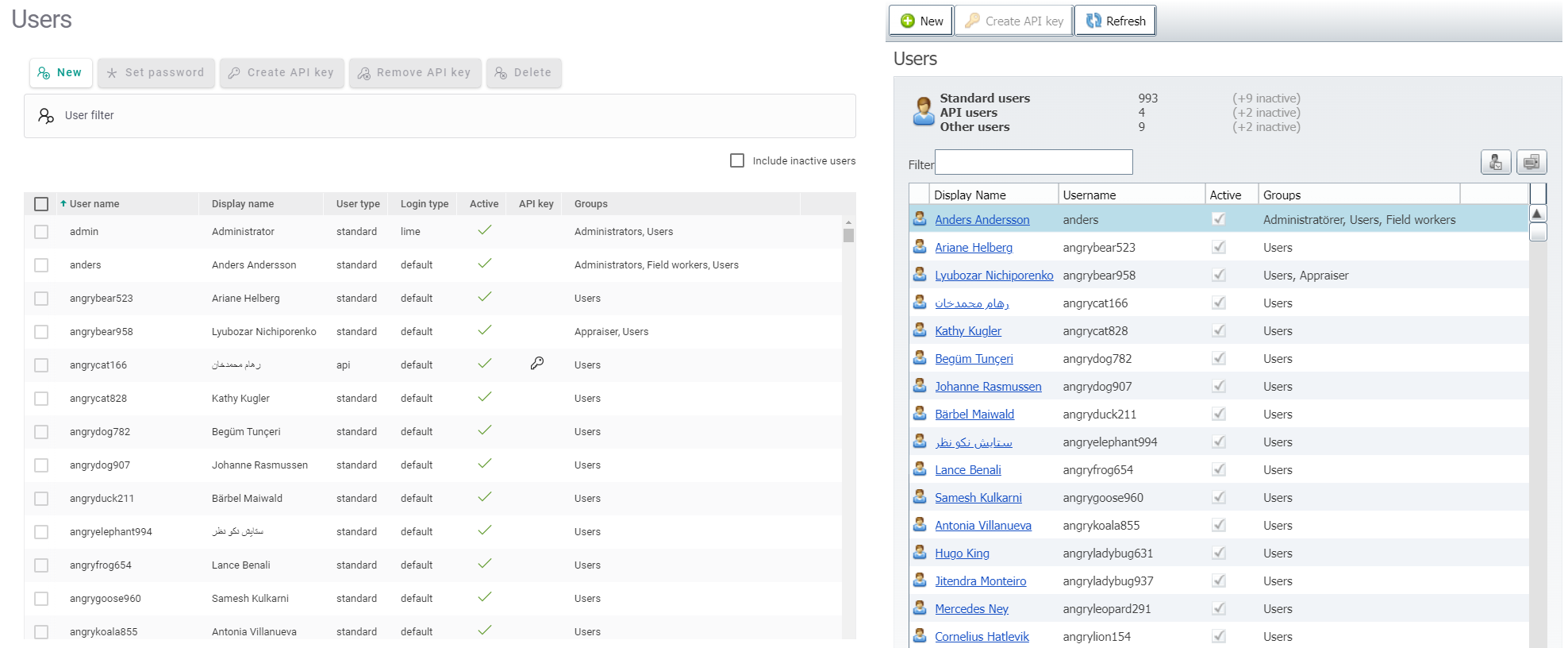The image size is (1568, 648).
Task: Sort the right table by Display Name header
Action: pos(970,195)
